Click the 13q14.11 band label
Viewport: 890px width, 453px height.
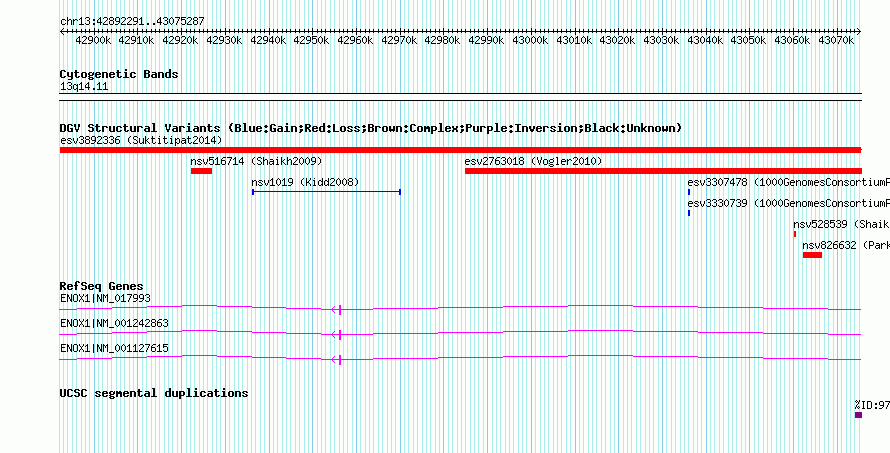click(84, 86)
